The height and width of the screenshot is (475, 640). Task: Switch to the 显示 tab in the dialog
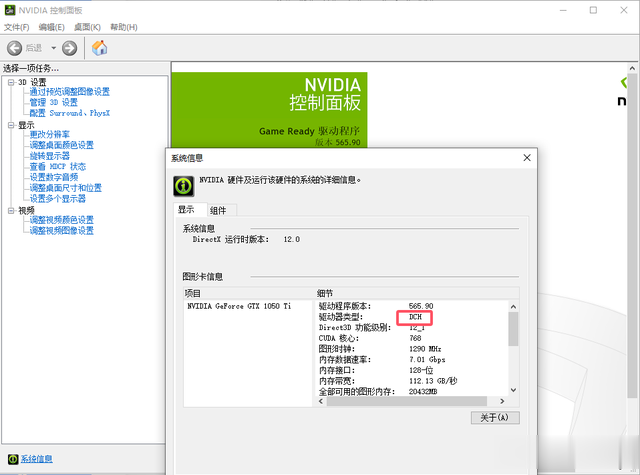tap(190, 210)
